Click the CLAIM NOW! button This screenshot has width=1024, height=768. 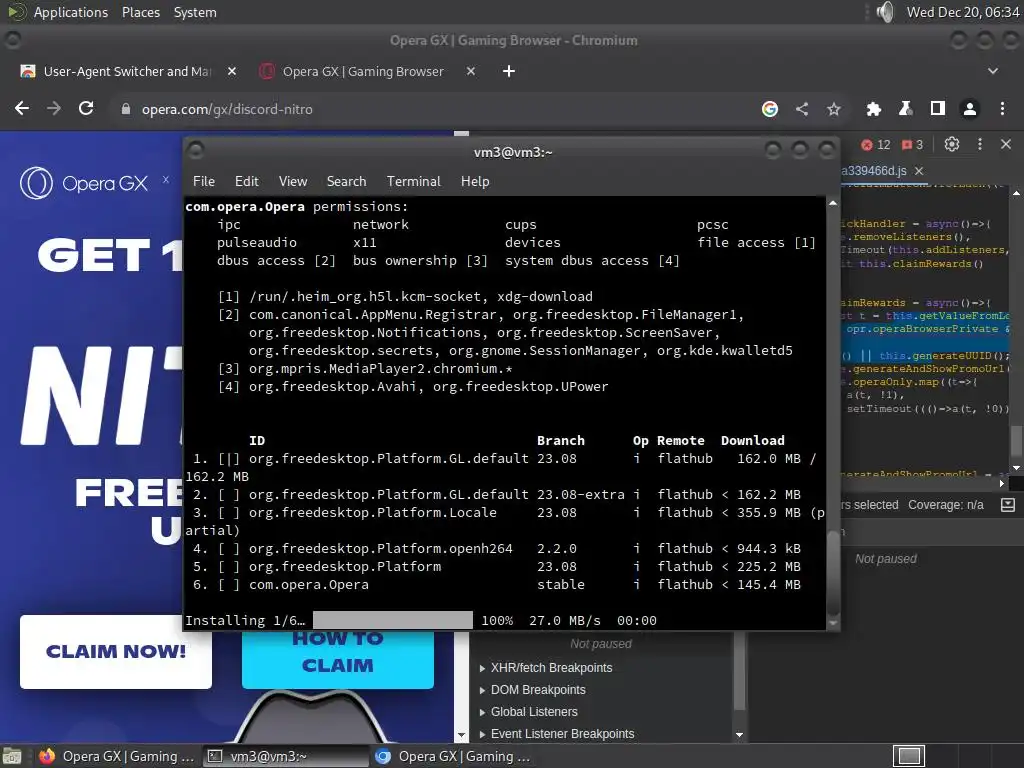pos(116,652)
